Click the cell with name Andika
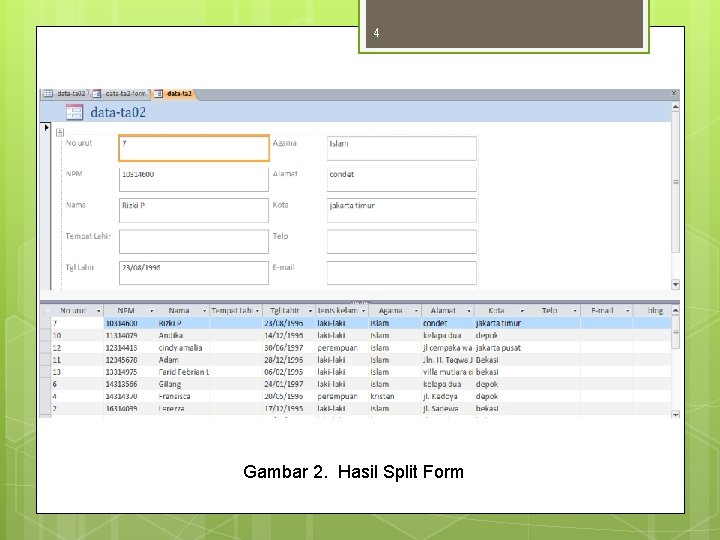Viewport: 720px width, 540px height. [x=183, y=336]
